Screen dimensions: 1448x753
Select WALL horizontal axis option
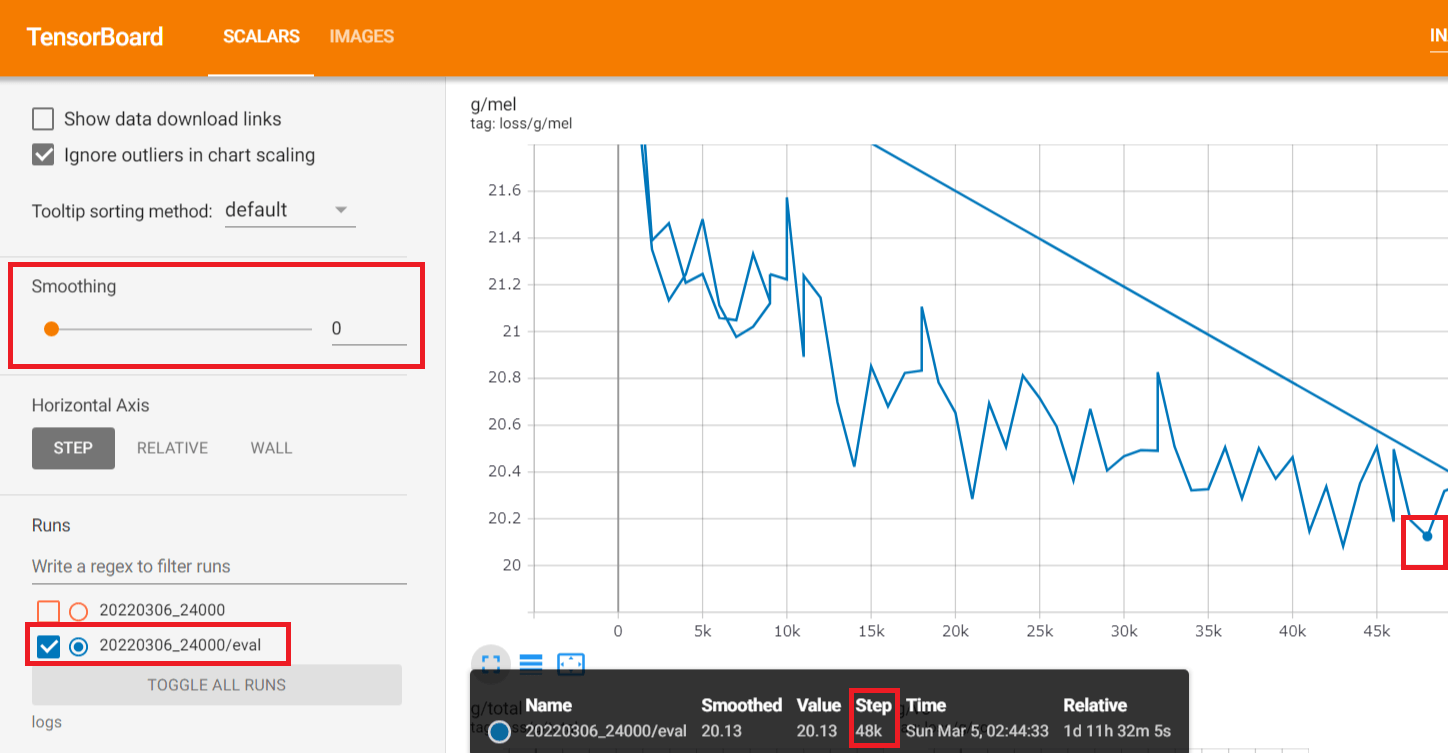click(x=271, y=448)
